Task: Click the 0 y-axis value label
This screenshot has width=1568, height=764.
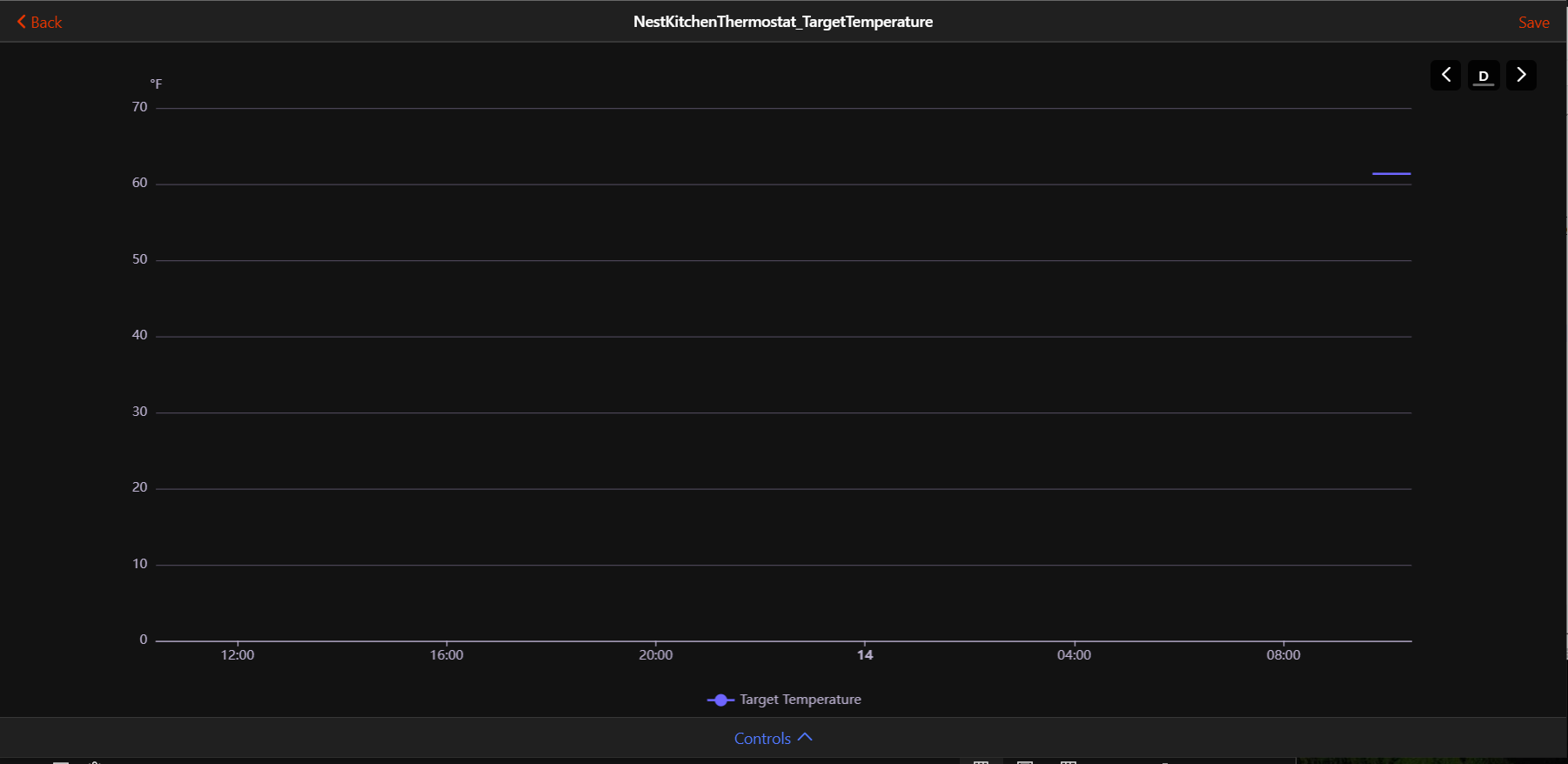Action: [x=144, y=640]
